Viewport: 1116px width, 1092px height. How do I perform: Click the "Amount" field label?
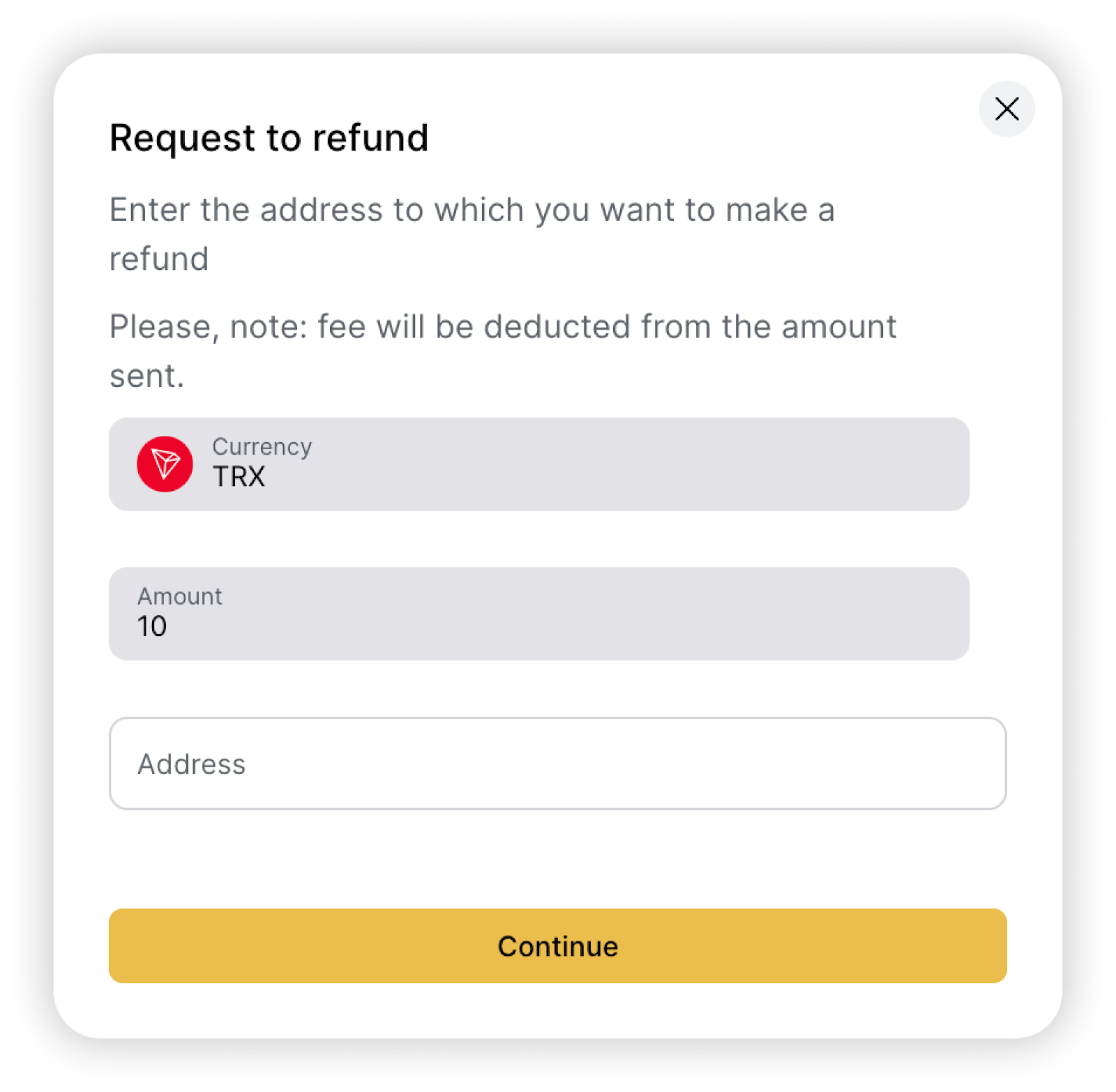pos(180,596)
